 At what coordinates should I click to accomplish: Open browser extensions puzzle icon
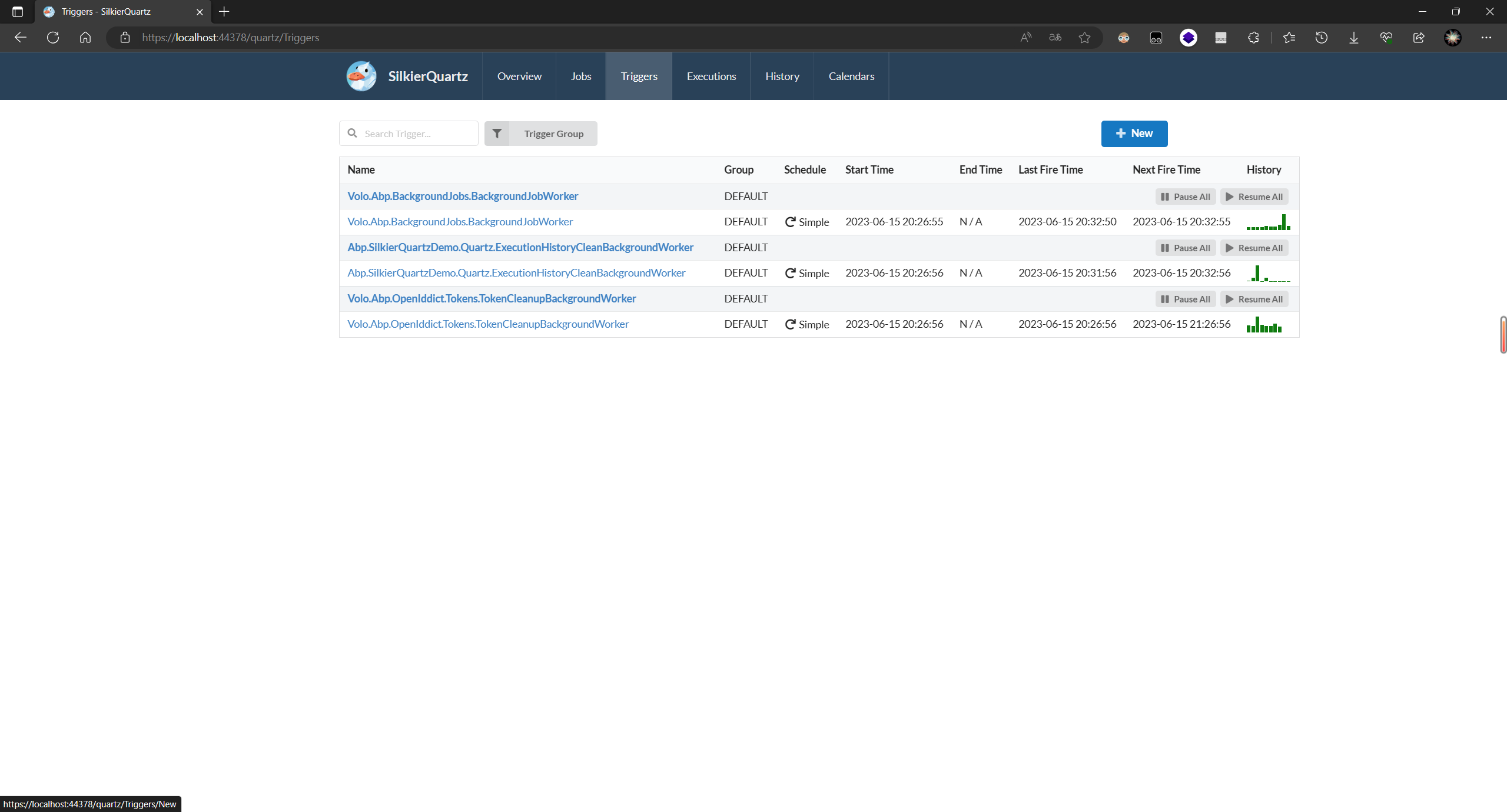click(1253, 38)
